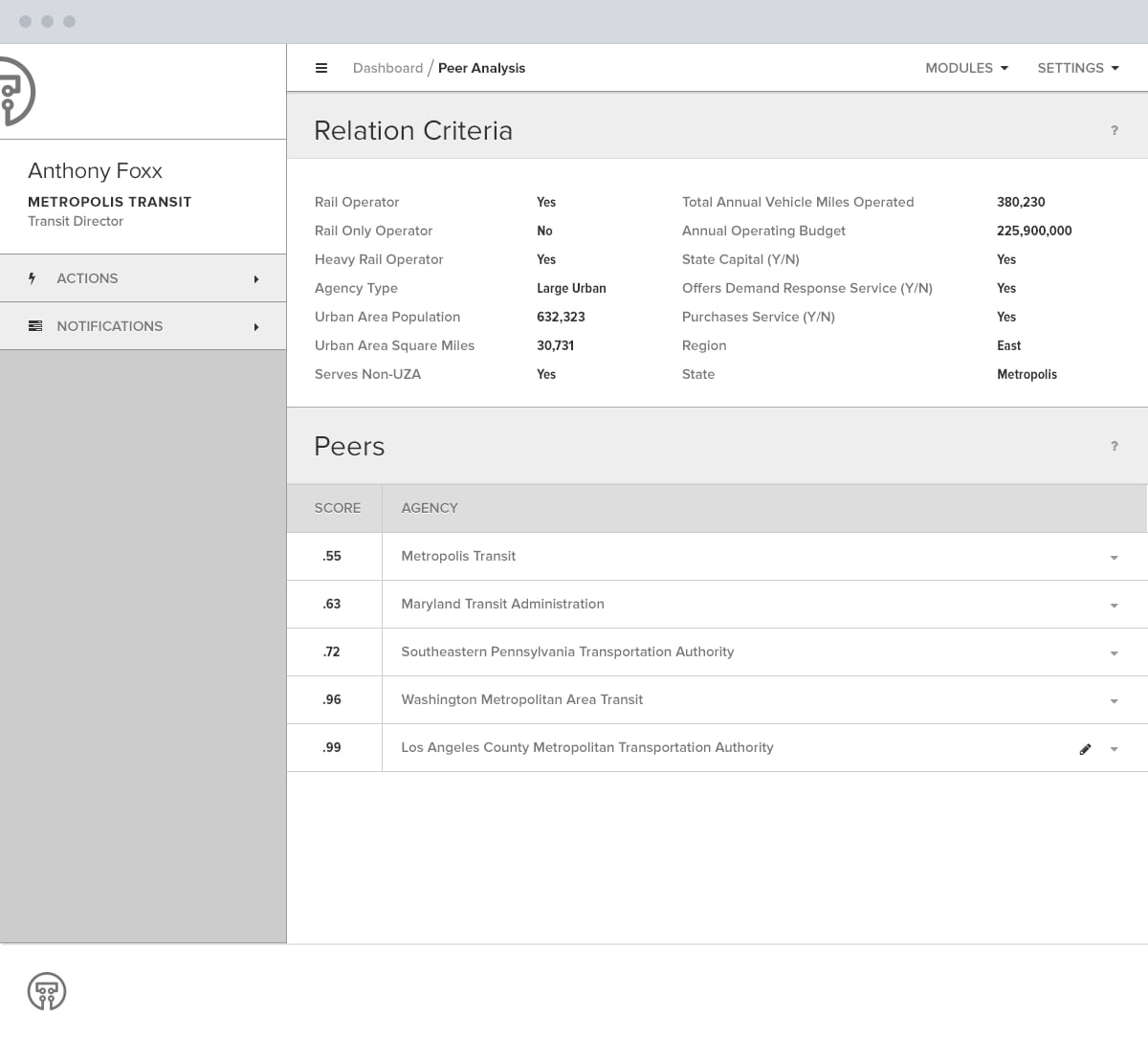This screenshot has height=1039, width=1148.
Task: Open the hamburger menu icon
Action: [x=321, y=68]
